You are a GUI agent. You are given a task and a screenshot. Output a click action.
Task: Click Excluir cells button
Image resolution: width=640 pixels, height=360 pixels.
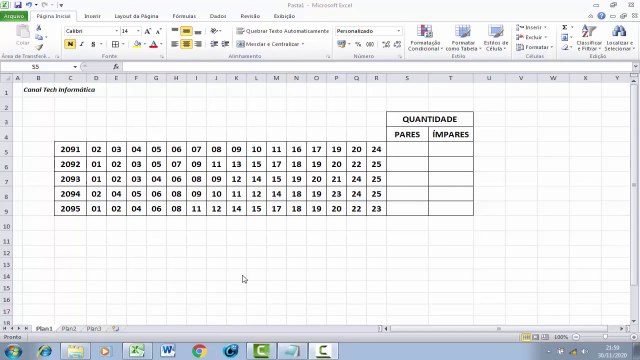click(531, 37)
